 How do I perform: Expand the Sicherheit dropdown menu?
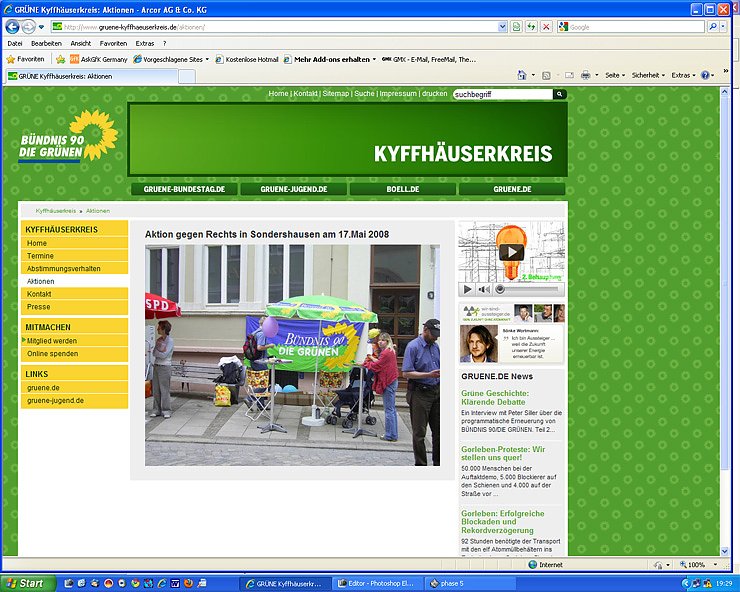649,75
